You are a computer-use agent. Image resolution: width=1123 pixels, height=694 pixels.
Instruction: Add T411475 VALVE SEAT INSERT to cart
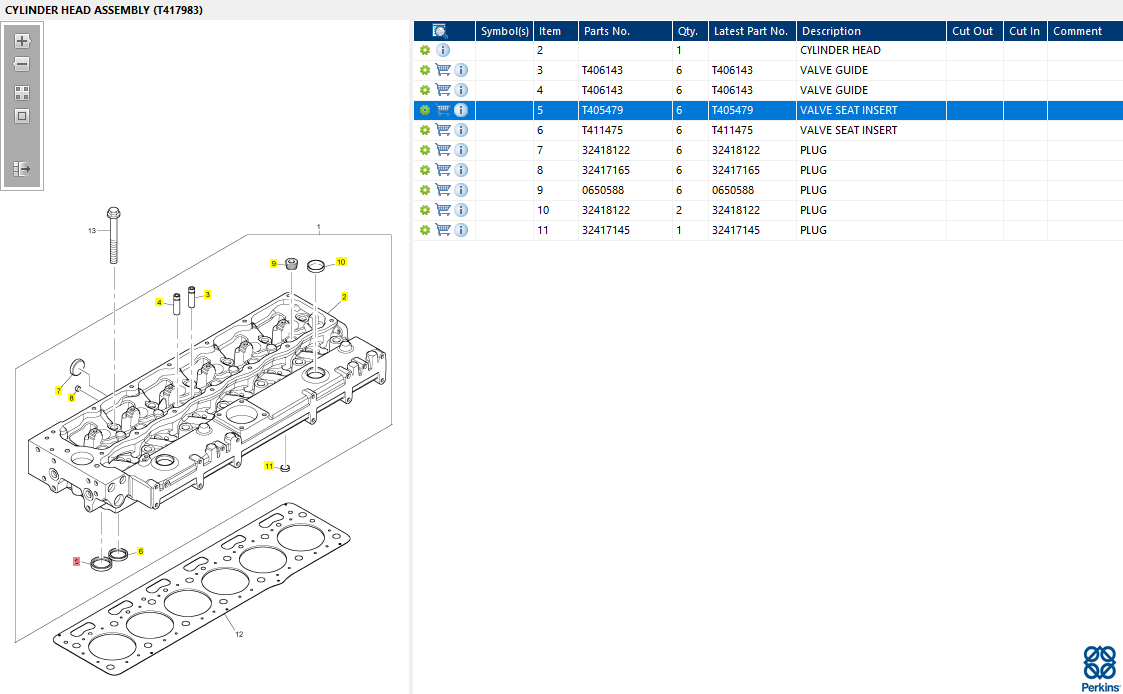[443, 130]
